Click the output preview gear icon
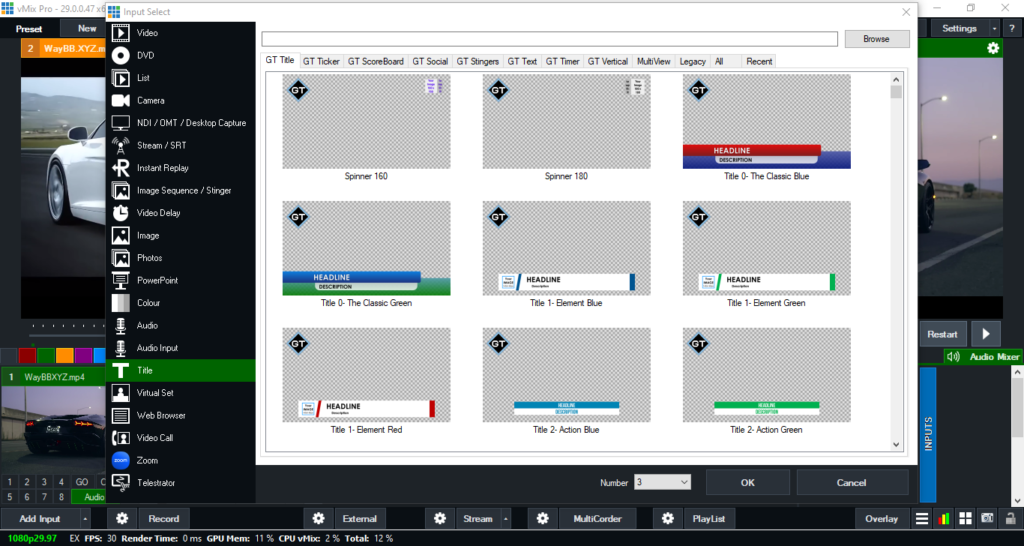 tap(992, 48)
